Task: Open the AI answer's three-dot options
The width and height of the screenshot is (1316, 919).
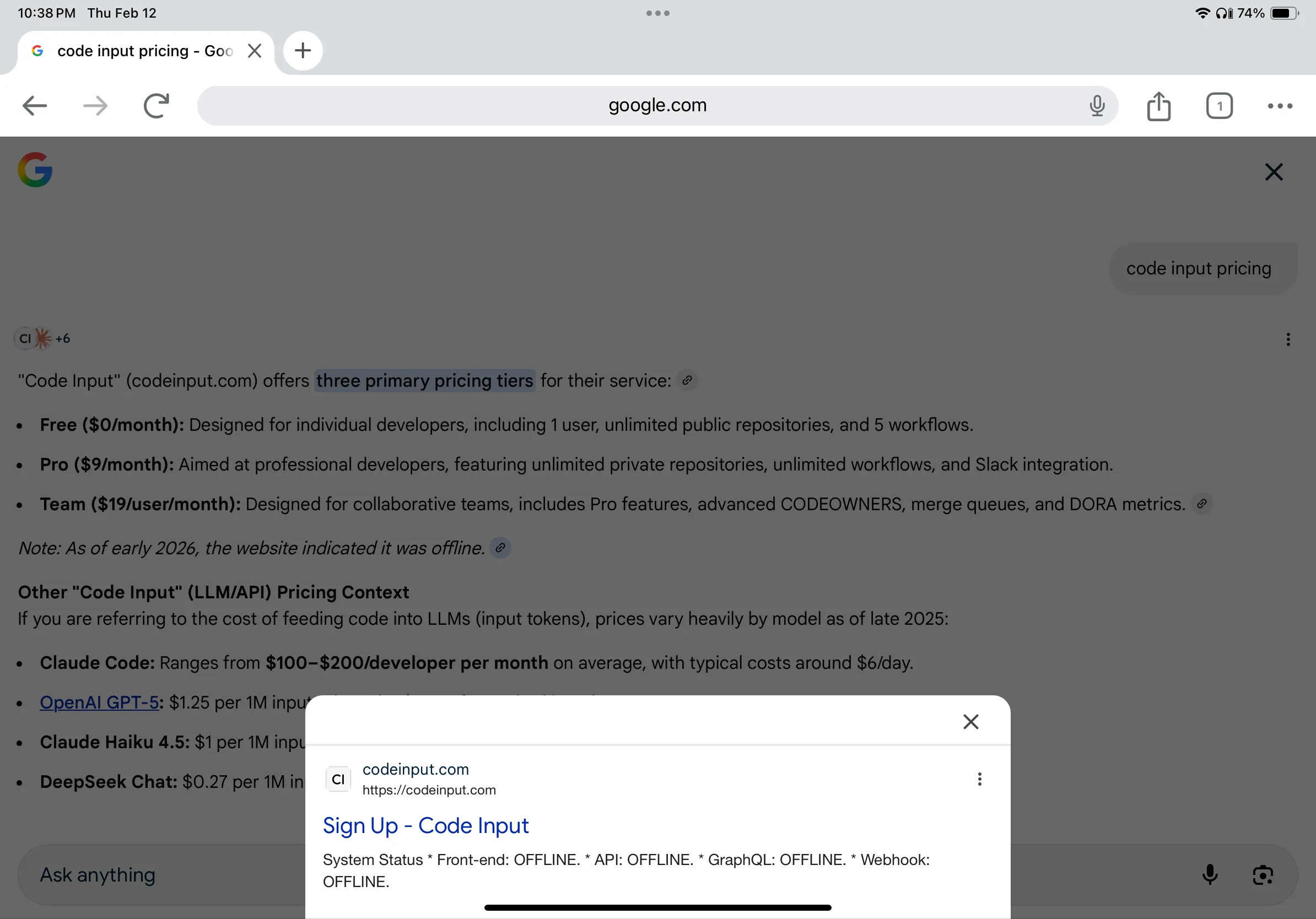Action: [1288, 340]
